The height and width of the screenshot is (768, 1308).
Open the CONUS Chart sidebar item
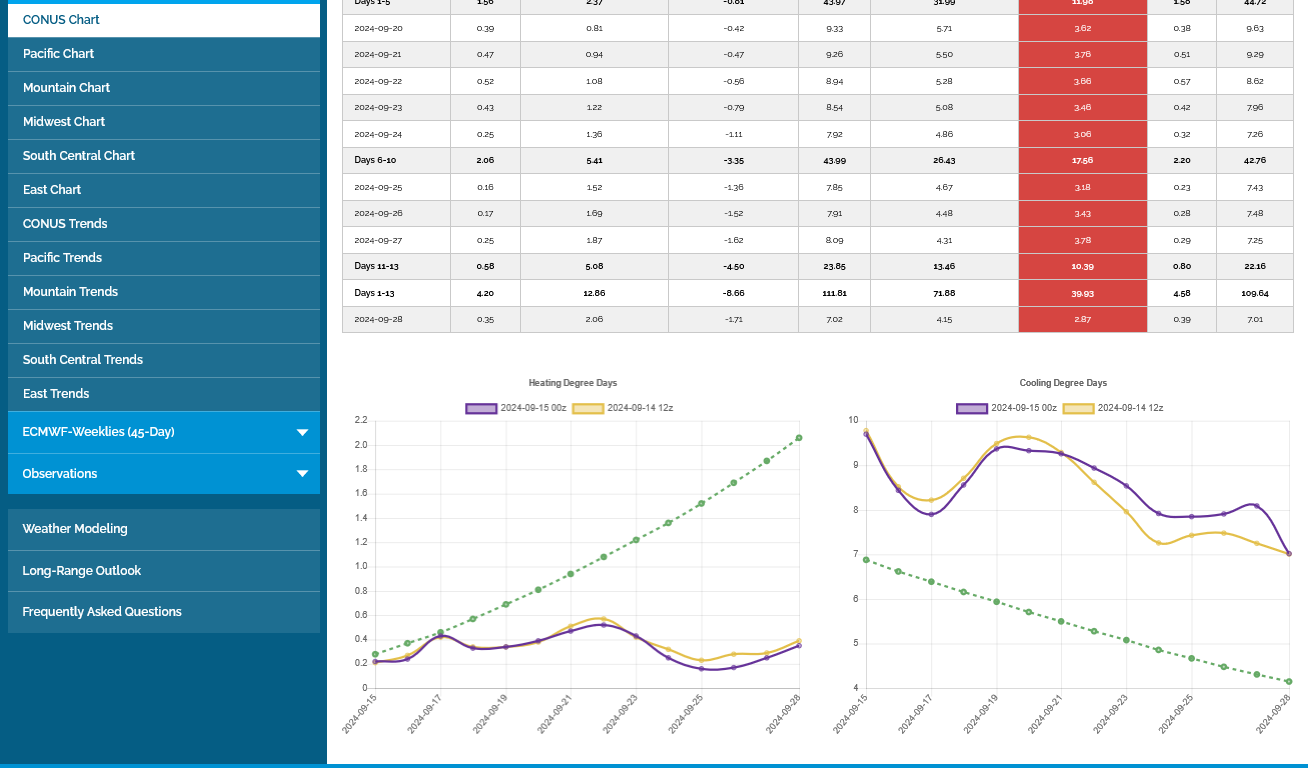tap(62, 20)
